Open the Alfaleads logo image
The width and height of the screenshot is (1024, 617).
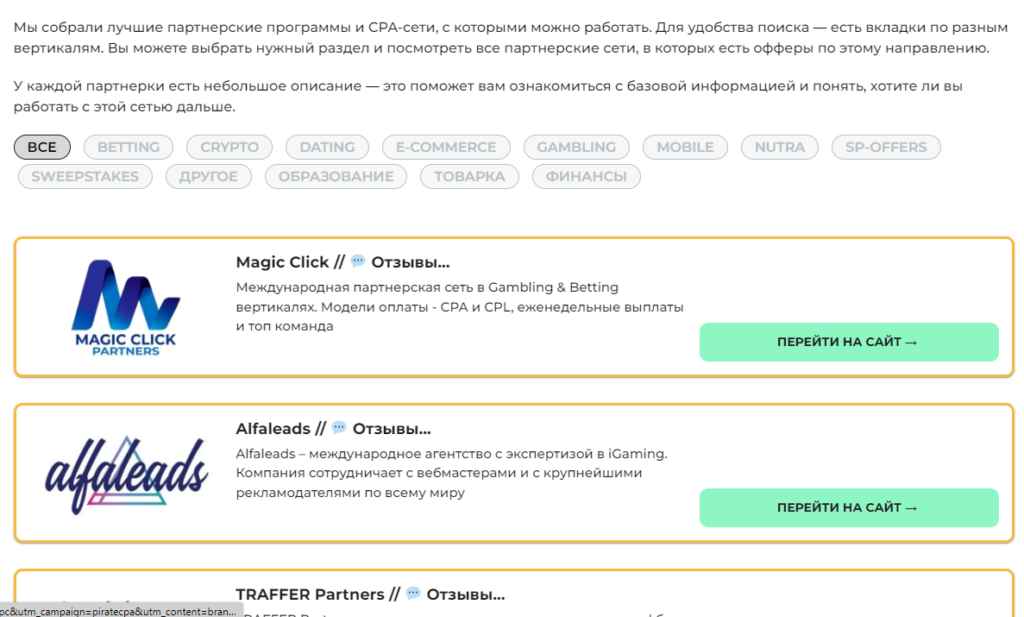(126, 473)
